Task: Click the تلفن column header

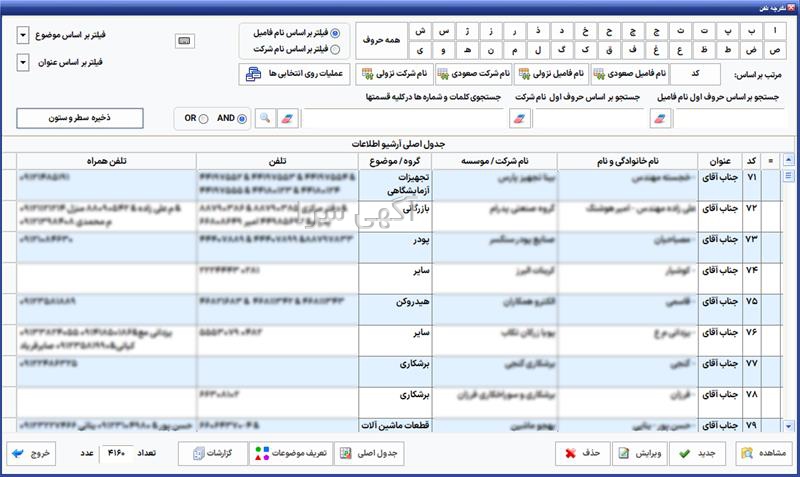Action: pyautogui.click(x=278, y=161)
